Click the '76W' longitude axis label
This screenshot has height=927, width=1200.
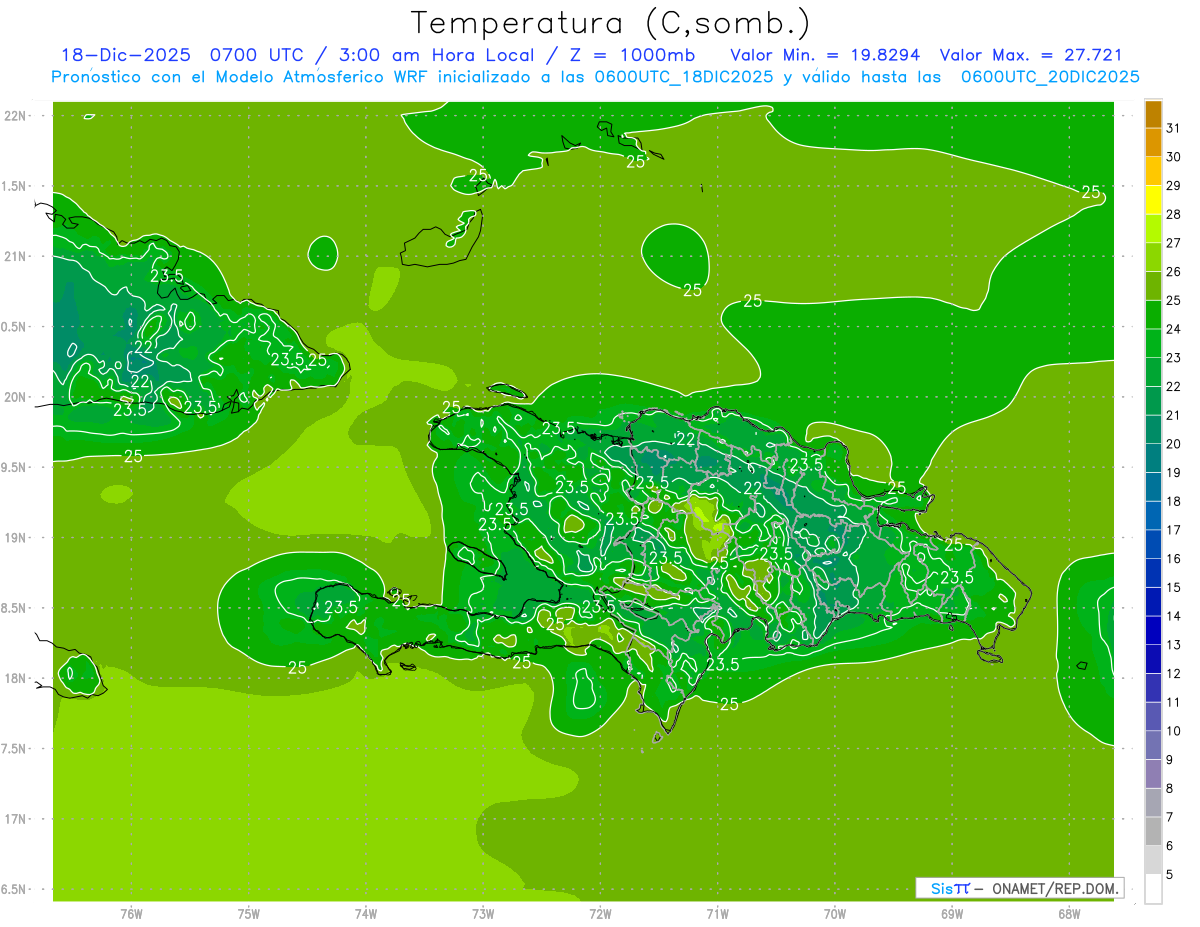[x=131, y=914]
